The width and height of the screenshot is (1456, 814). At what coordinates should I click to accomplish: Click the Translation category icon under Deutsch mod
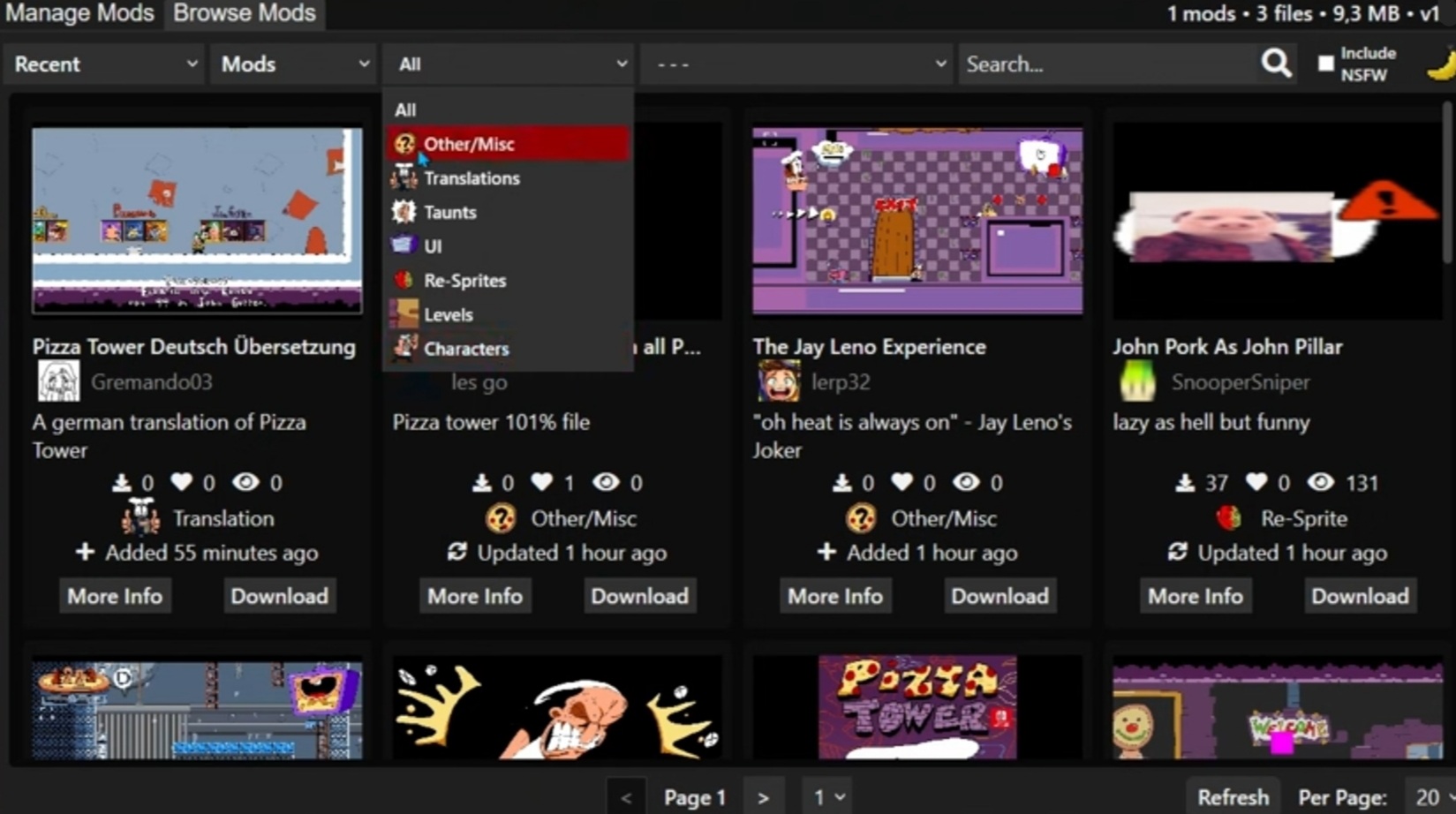pos(141,517)
